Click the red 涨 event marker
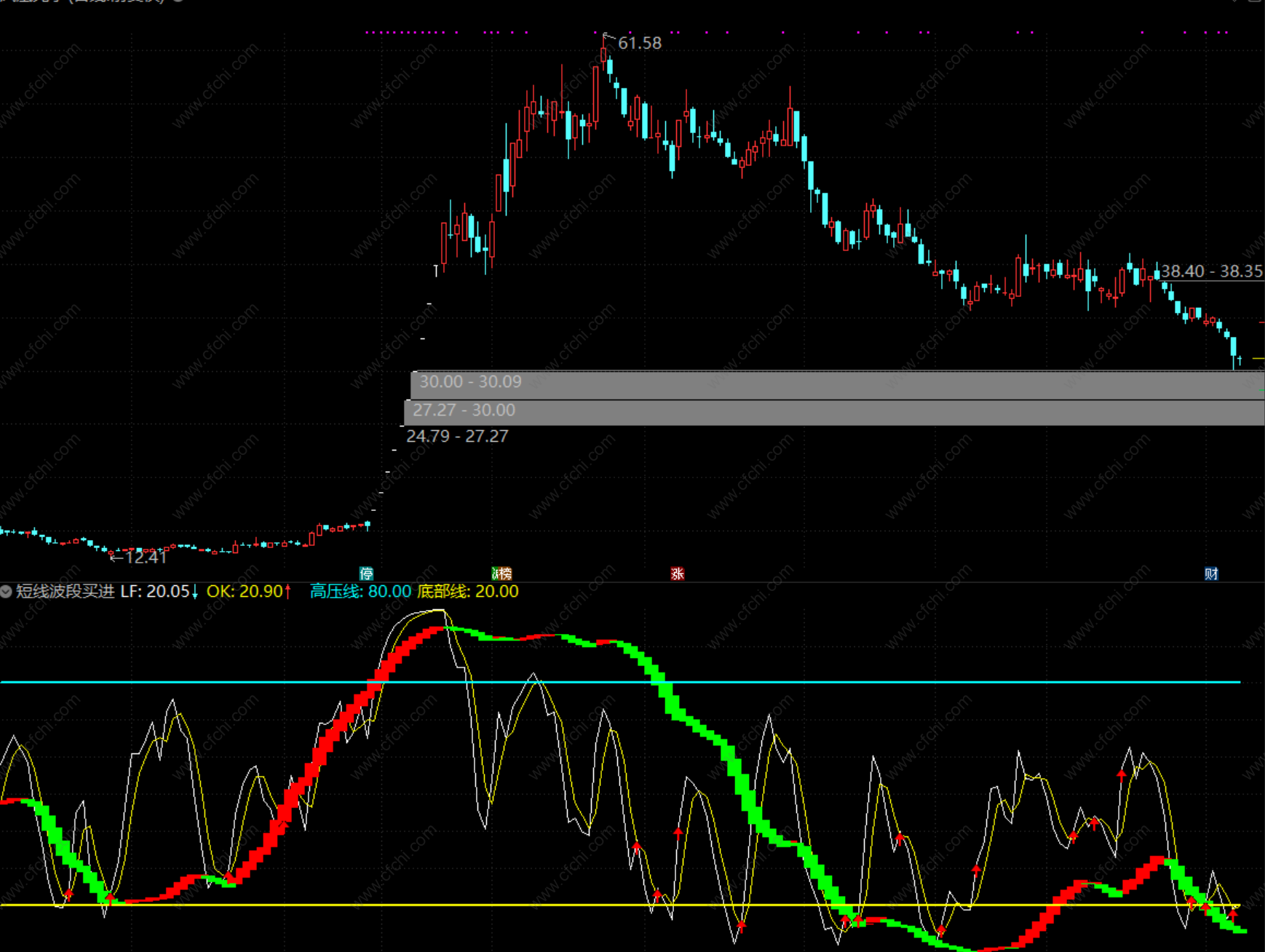Image resolution: width=1265 pixels, height=952 pixels. point(678,574)
